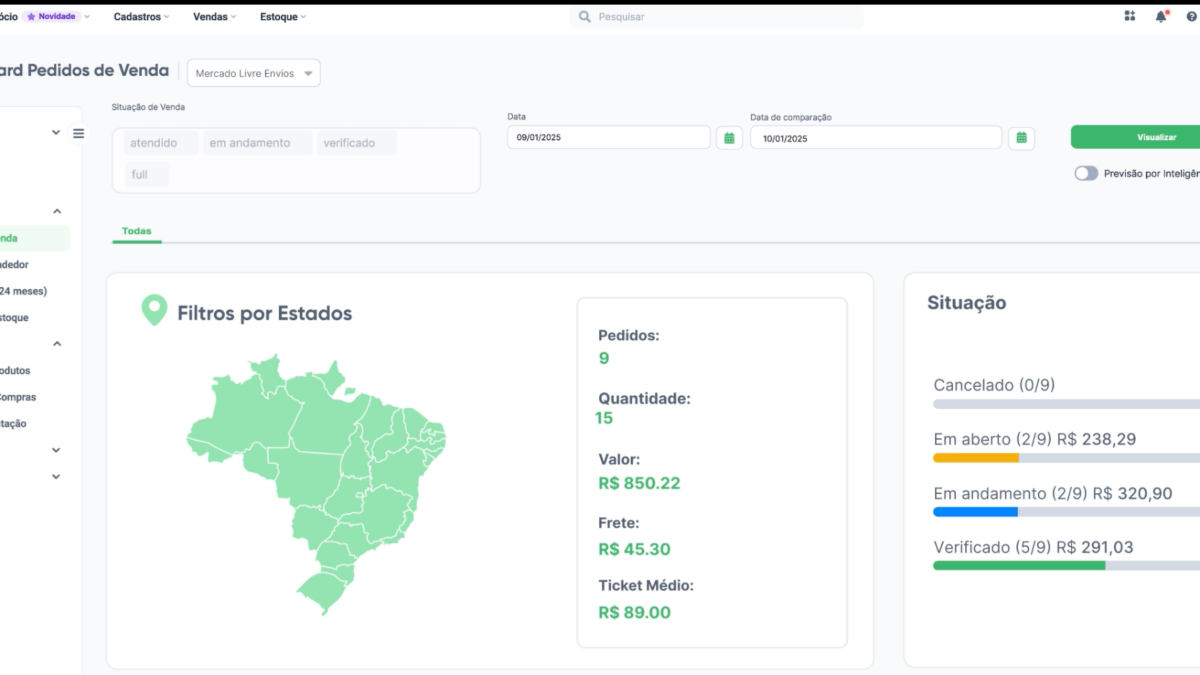
Task: Click the magnifying glass search icon
Action: (x=585, y=17)
